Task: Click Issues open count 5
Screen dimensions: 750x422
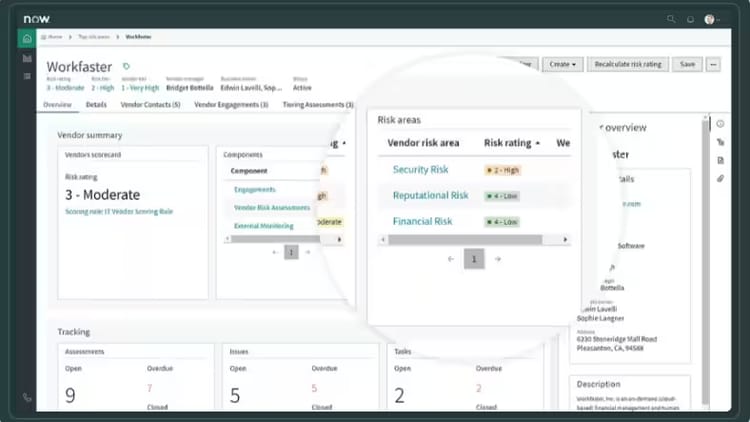Action: (235, 395)
